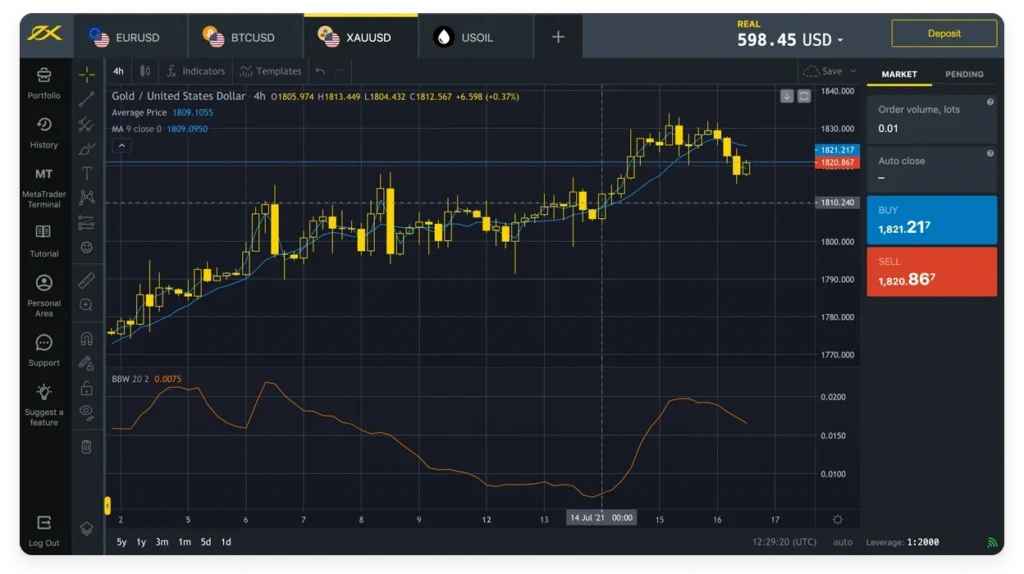The width and height of the screenshot is (1024, 574).
Task: Maximize the chart pane
Action: point(804,97)
